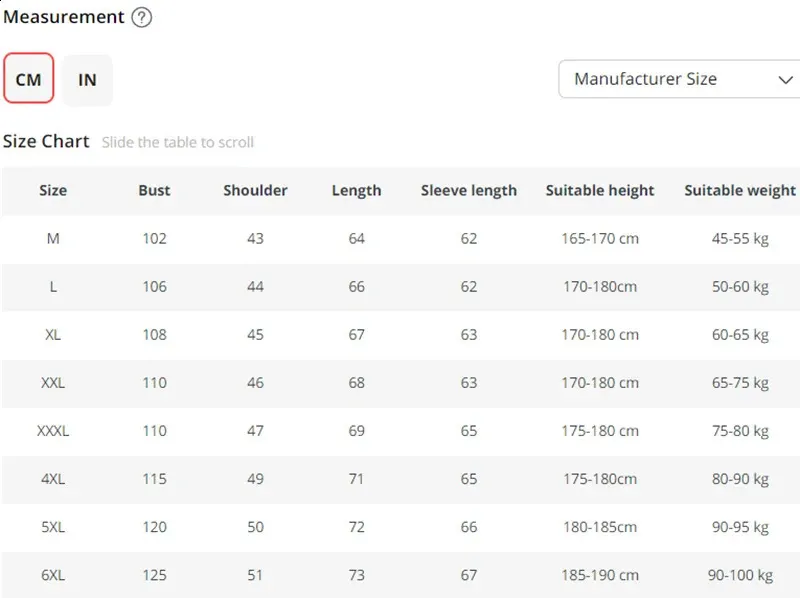Click the L suitable height 170-180cm cell
Viewport: 800px width, 598px height.
[x=600, y=286]
